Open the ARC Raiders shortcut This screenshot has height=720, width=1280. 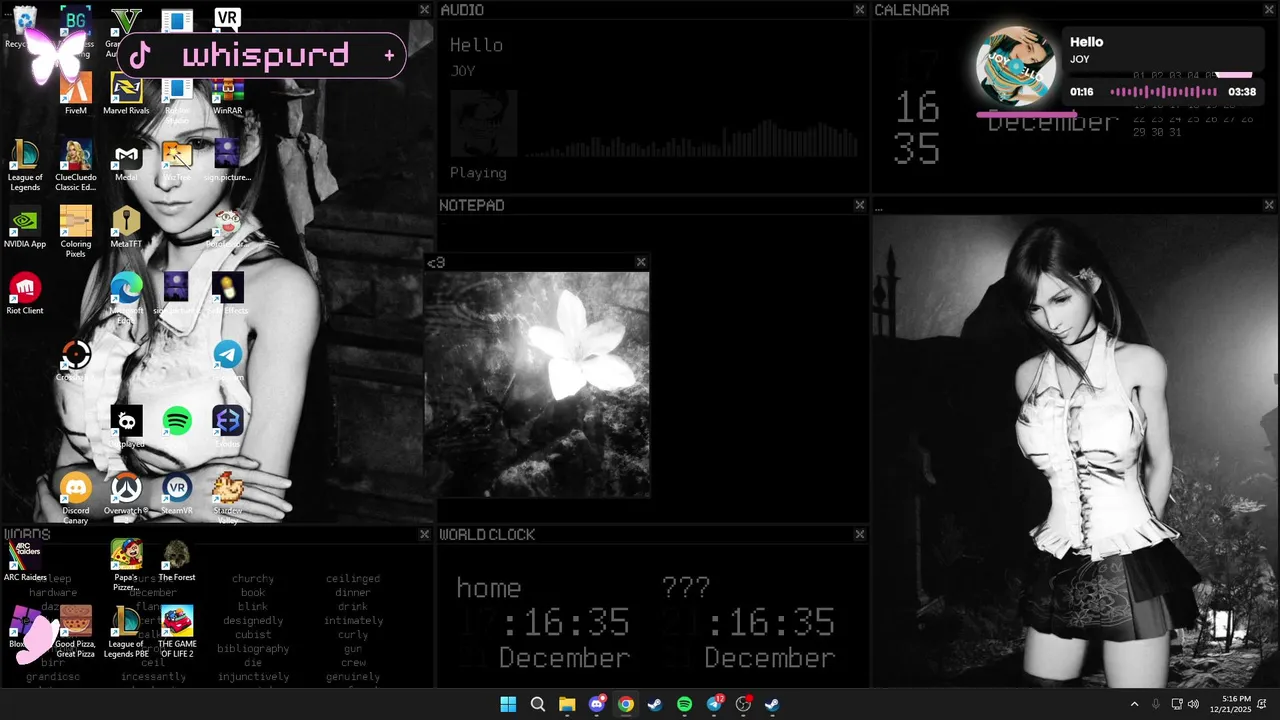tap(25, 561)
